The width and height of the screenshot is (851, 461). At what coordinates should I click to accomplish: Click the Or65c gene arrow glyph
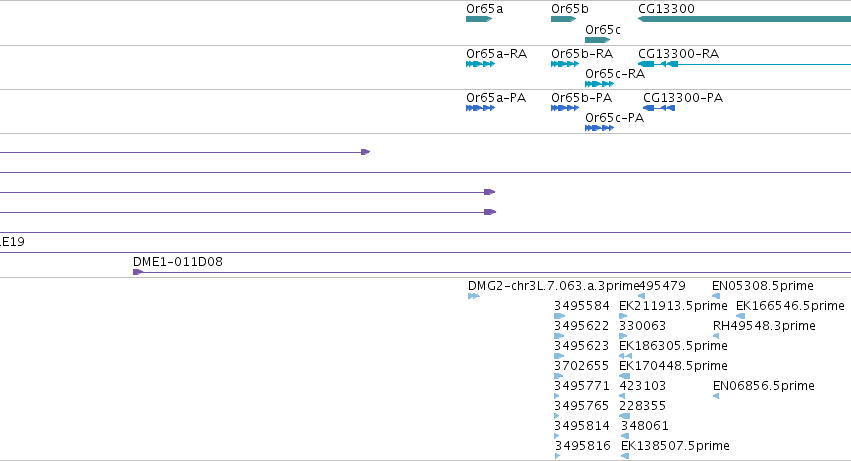pos(598,40)
